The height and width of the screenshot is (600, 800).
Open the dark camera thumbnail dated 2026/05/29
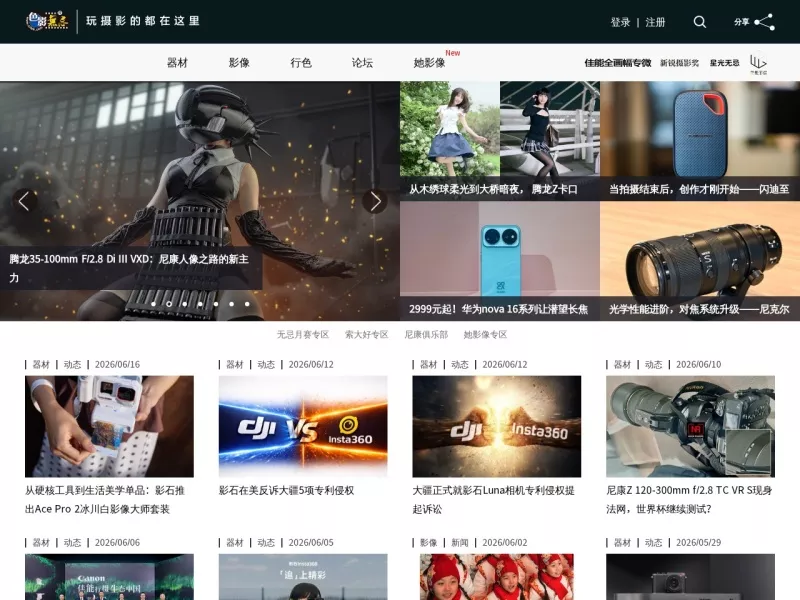coord(690,577)
